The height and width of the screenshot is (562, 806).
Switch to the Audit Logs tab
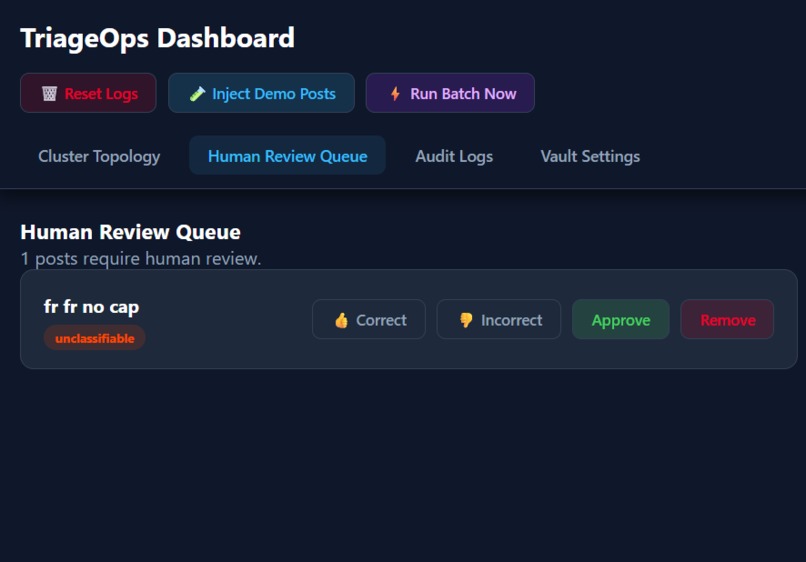point(454,156)
